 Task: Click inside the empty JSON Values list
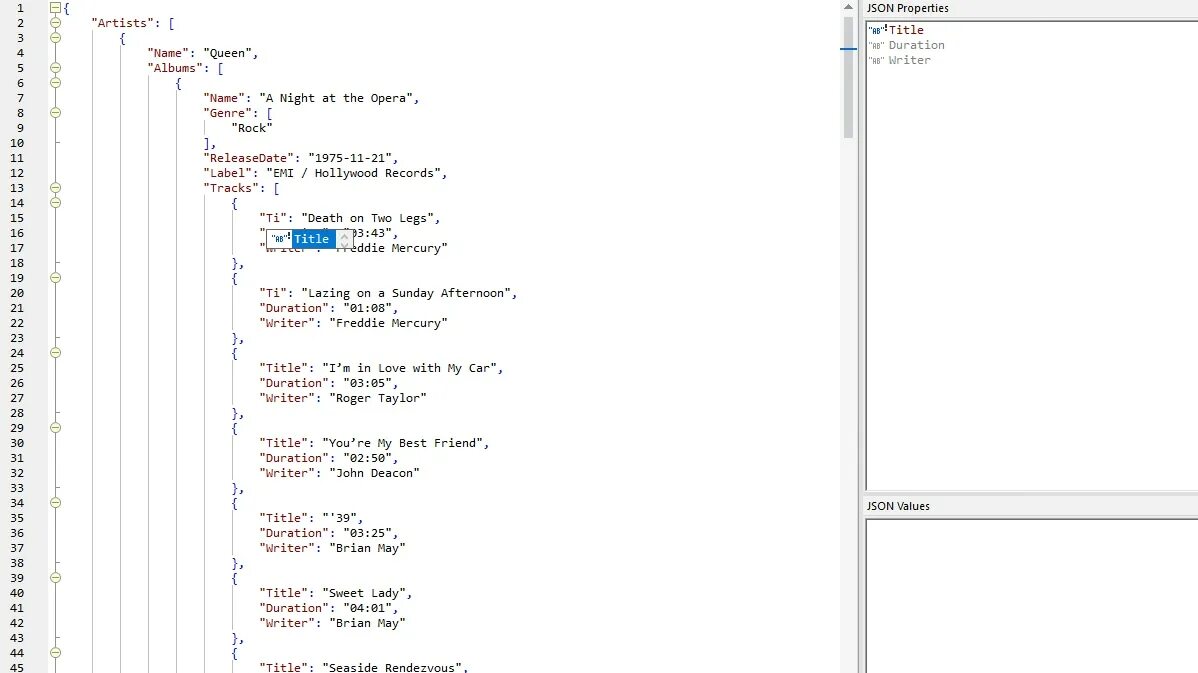coord(1032,597)
